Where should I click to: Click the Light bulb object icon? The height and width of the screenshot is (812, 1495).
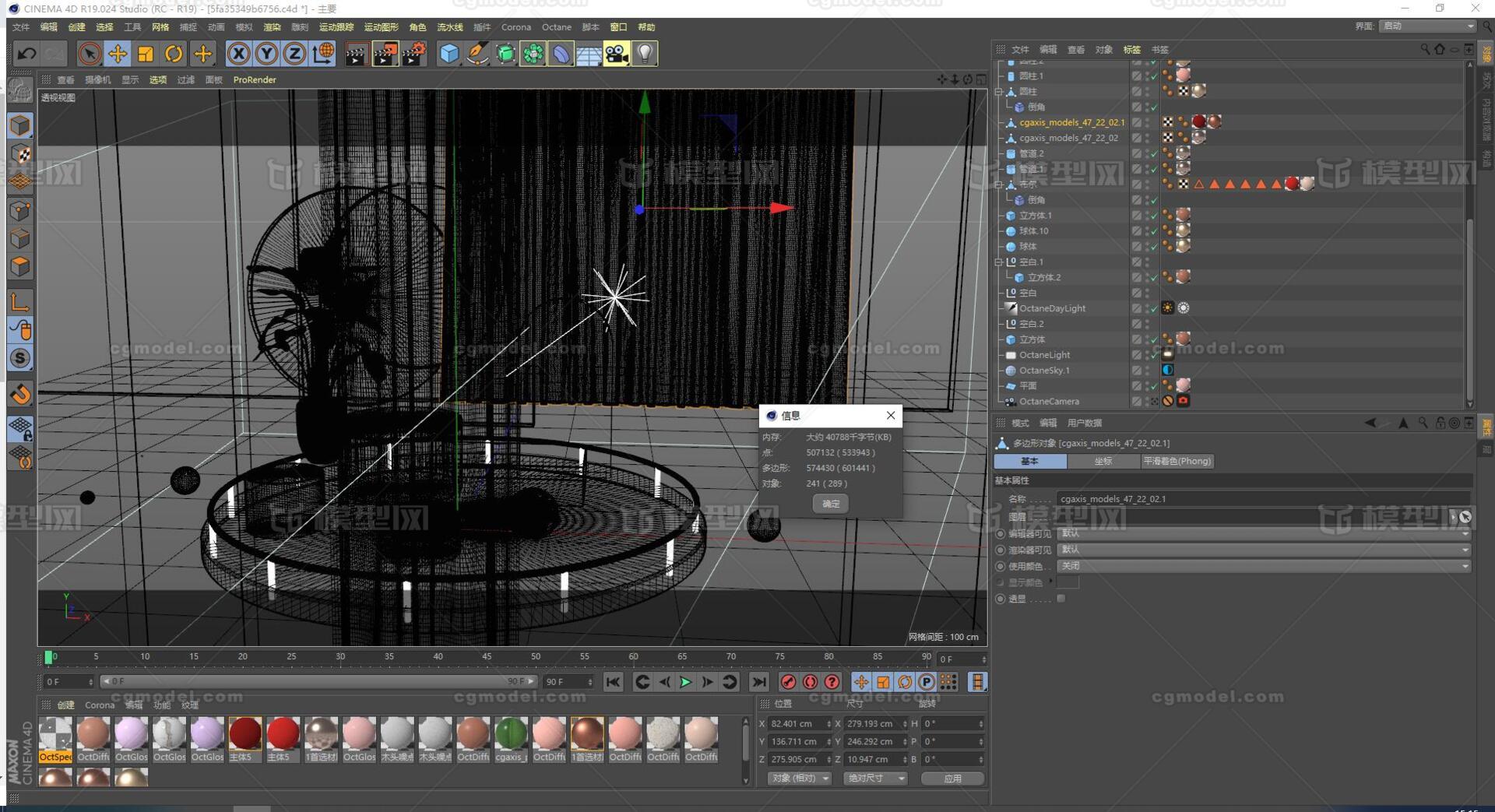pos(645,54)
